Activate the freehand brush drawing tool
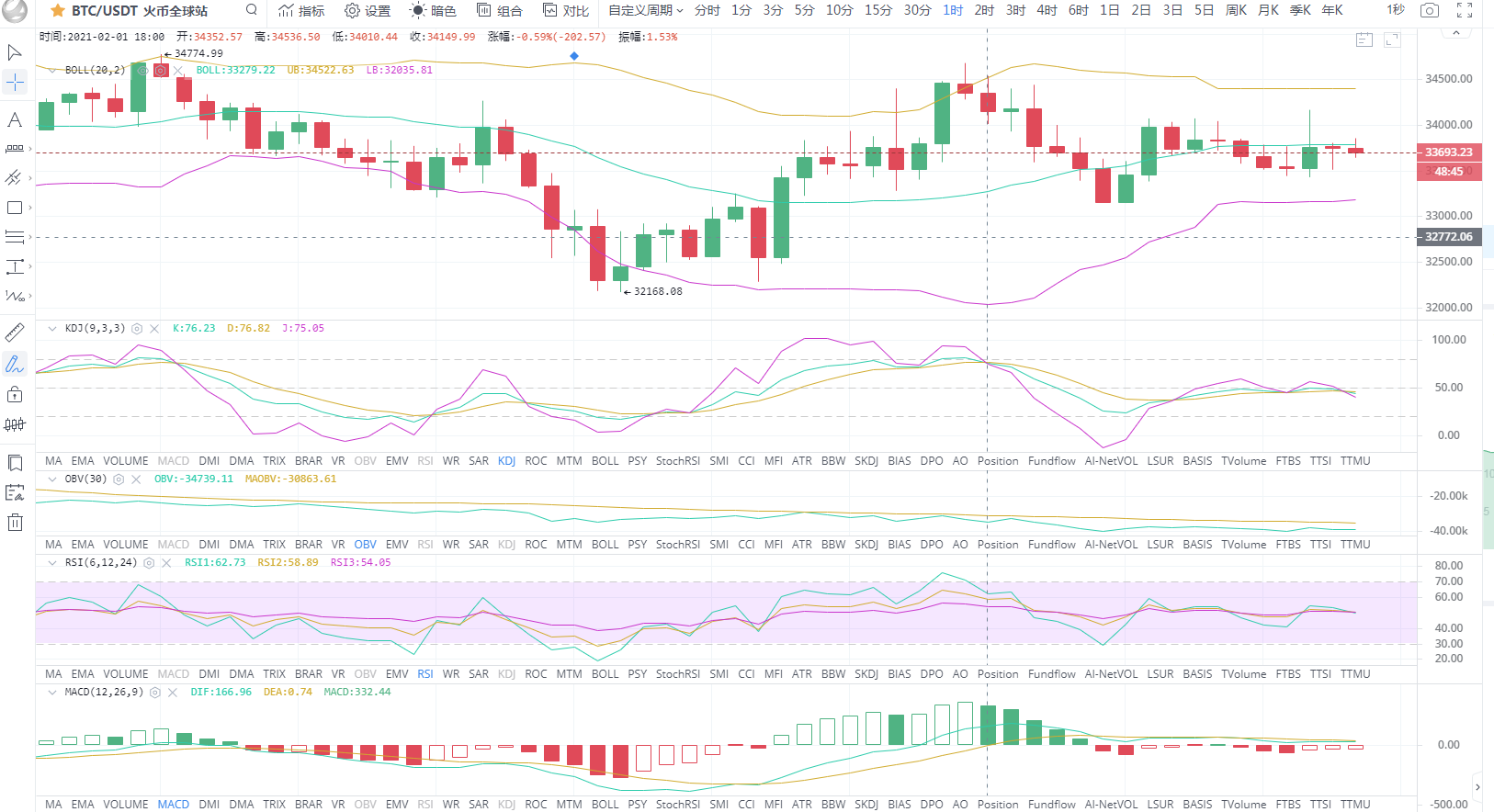This screenshot has height=812, width=1494. coord(15,364)
